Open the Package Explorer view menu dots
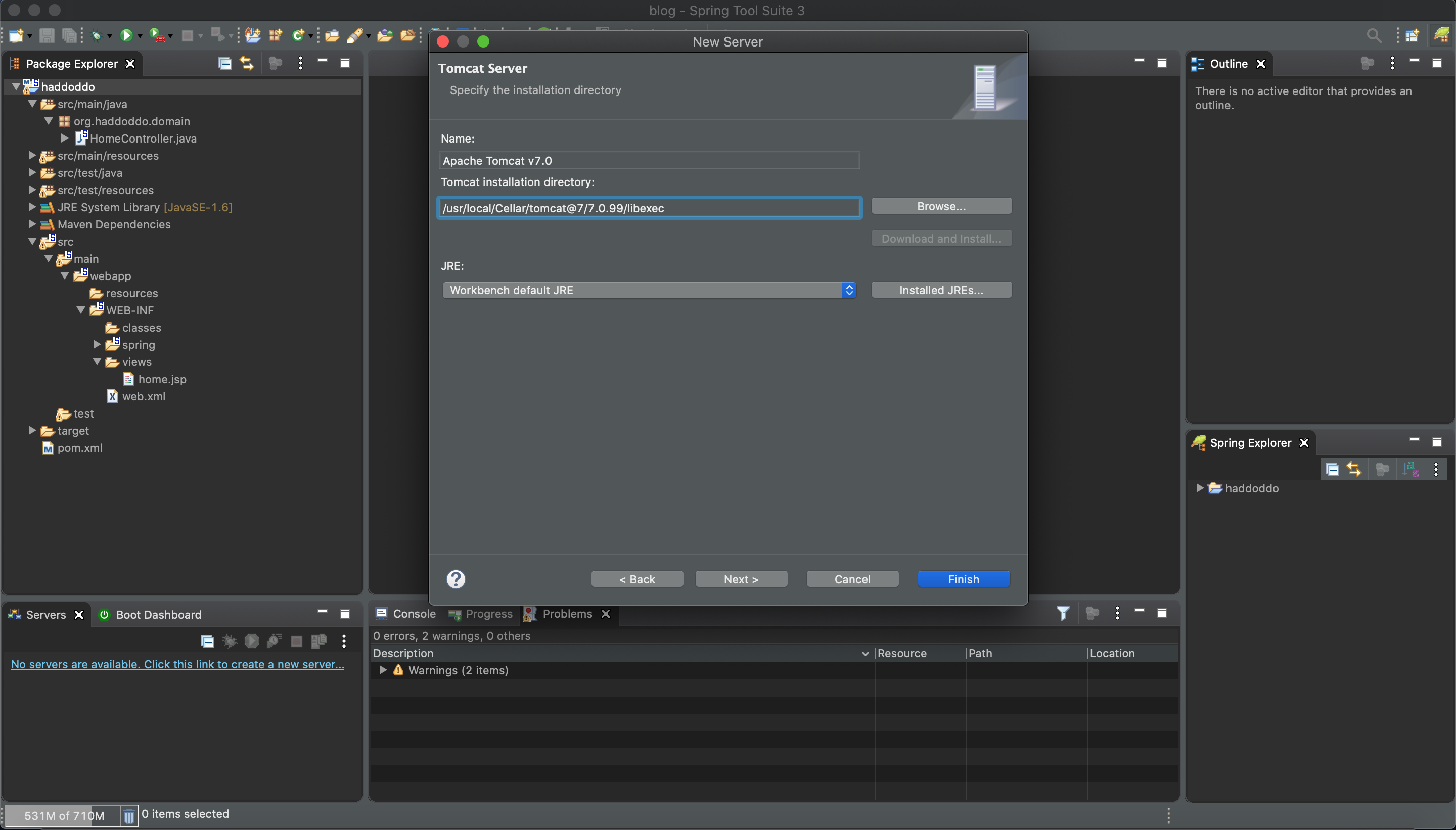 (x=300, y=63)
